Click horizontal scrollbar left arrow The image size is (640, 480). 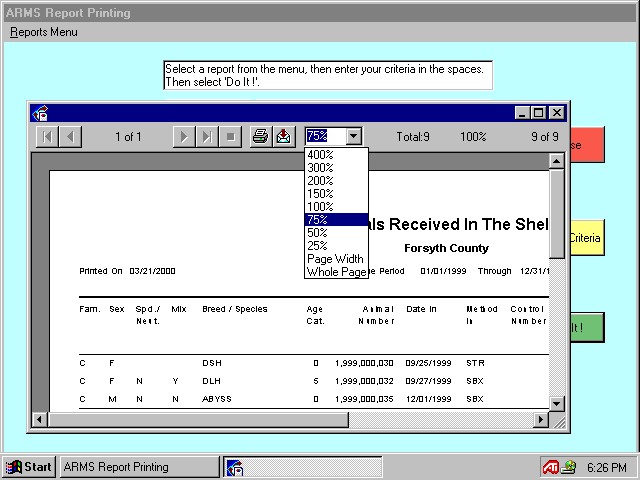(x=40, y=419)
